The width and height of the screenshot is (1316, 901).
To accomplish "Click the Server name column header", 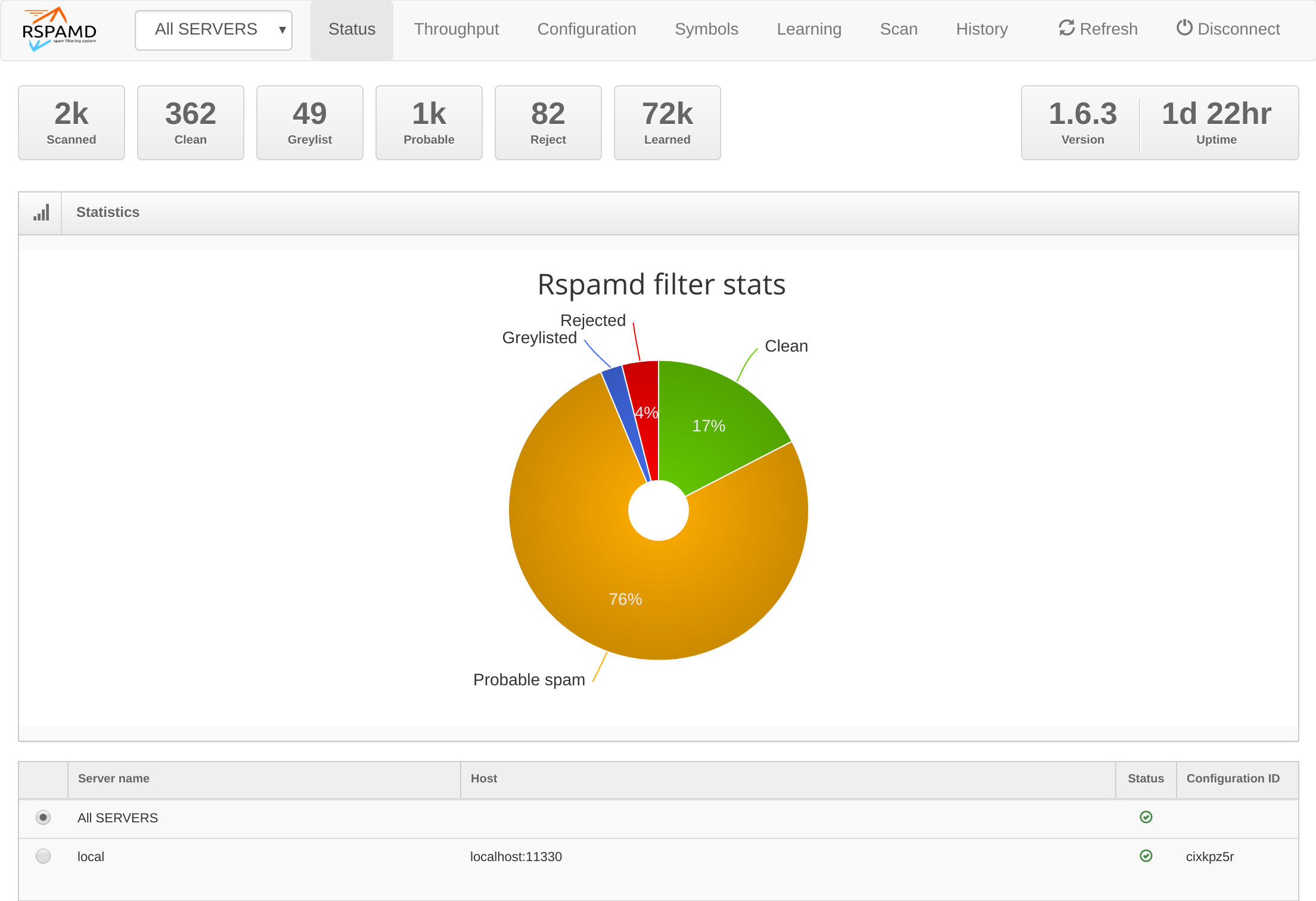I will 114,778.
